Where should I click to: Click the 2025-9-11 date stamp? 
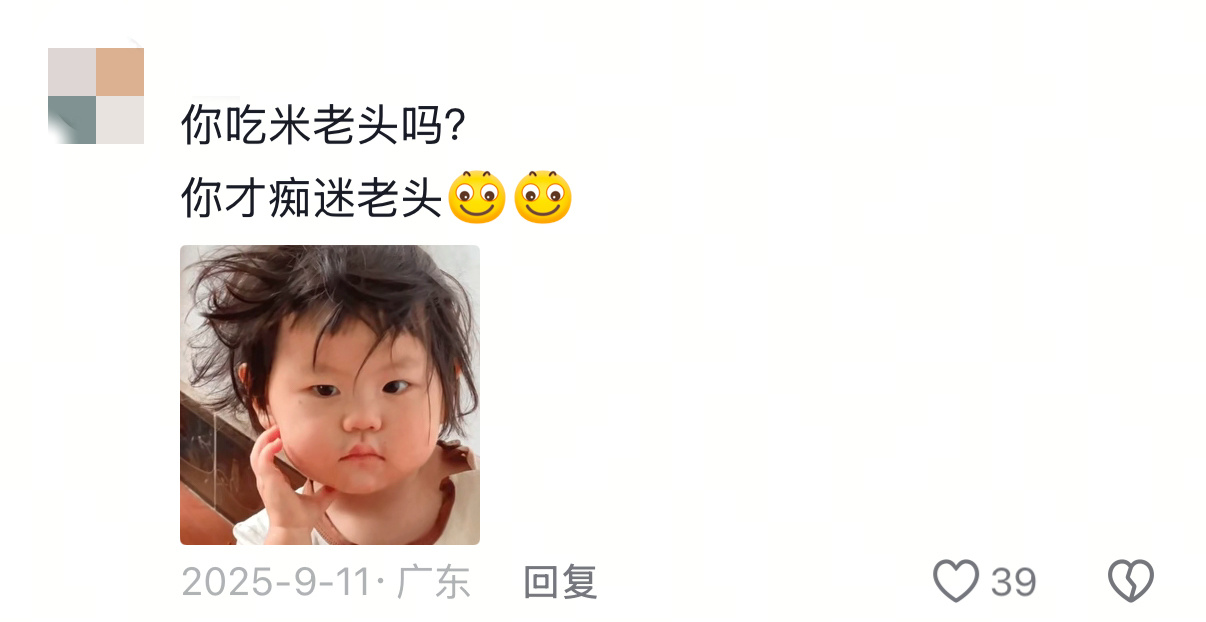[276, 582]
